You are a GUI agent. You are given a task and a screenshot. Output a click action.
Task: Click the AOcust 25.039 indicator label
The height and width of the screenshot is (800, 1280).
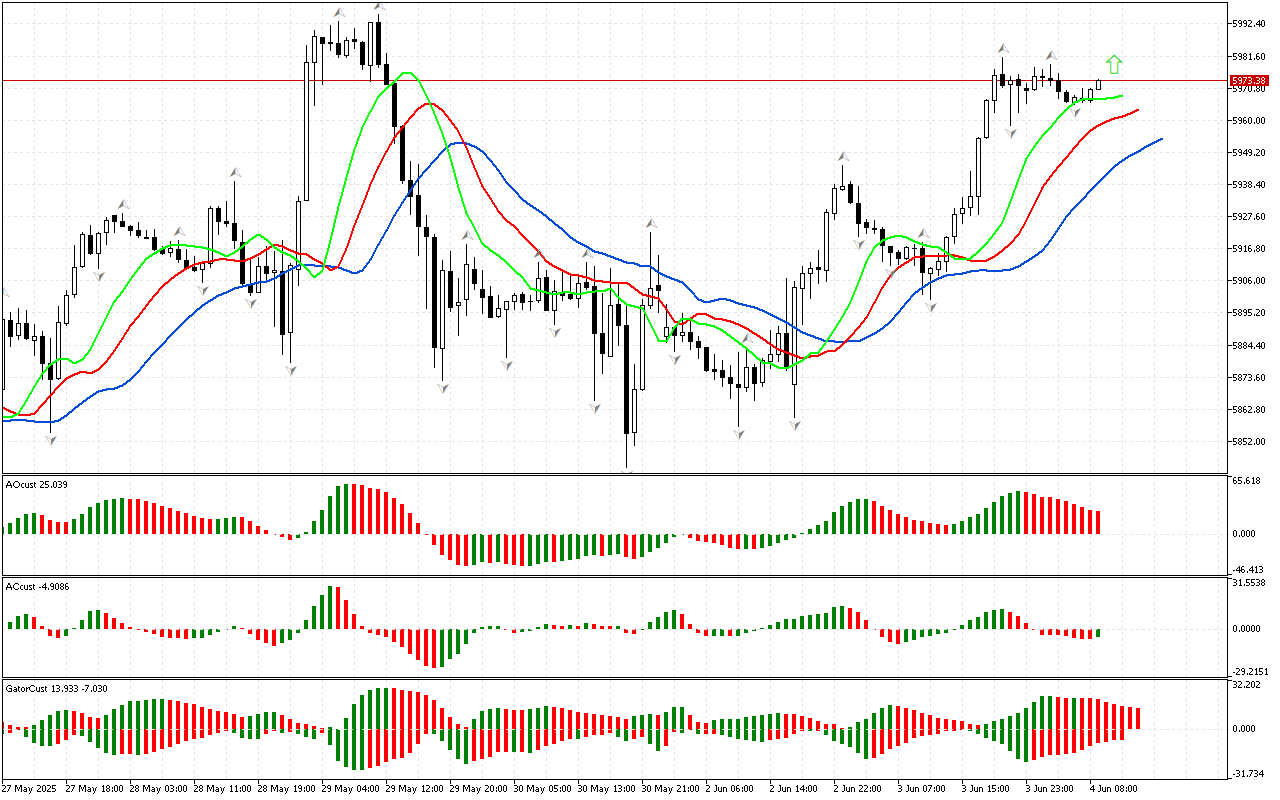click(37, 484)
